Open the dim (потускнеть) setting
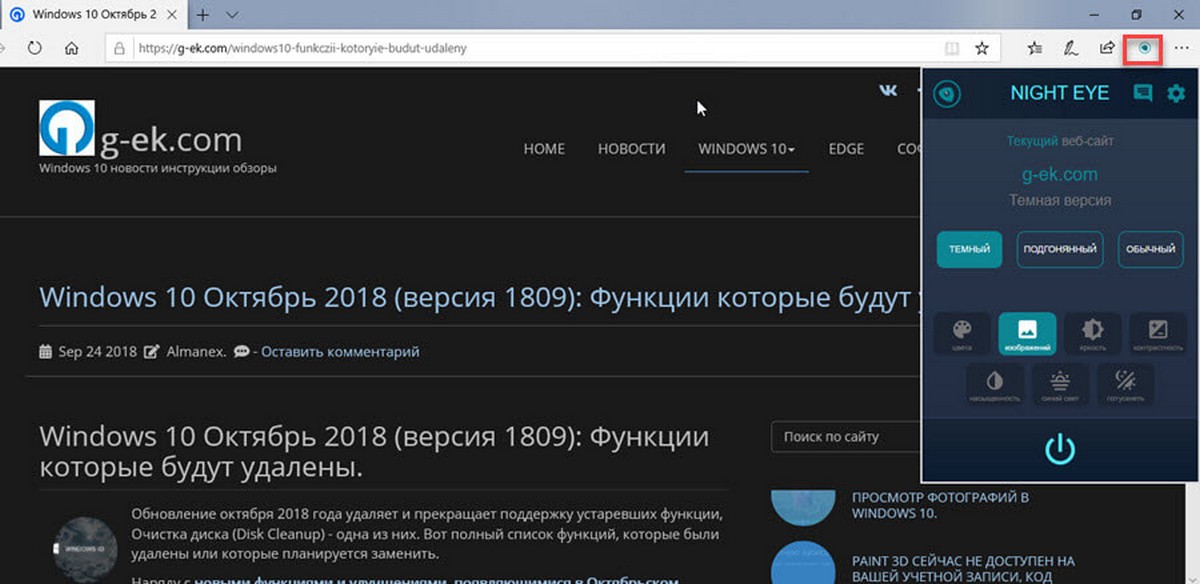This screenshot has width=1200, height=584. point(1126,384)
